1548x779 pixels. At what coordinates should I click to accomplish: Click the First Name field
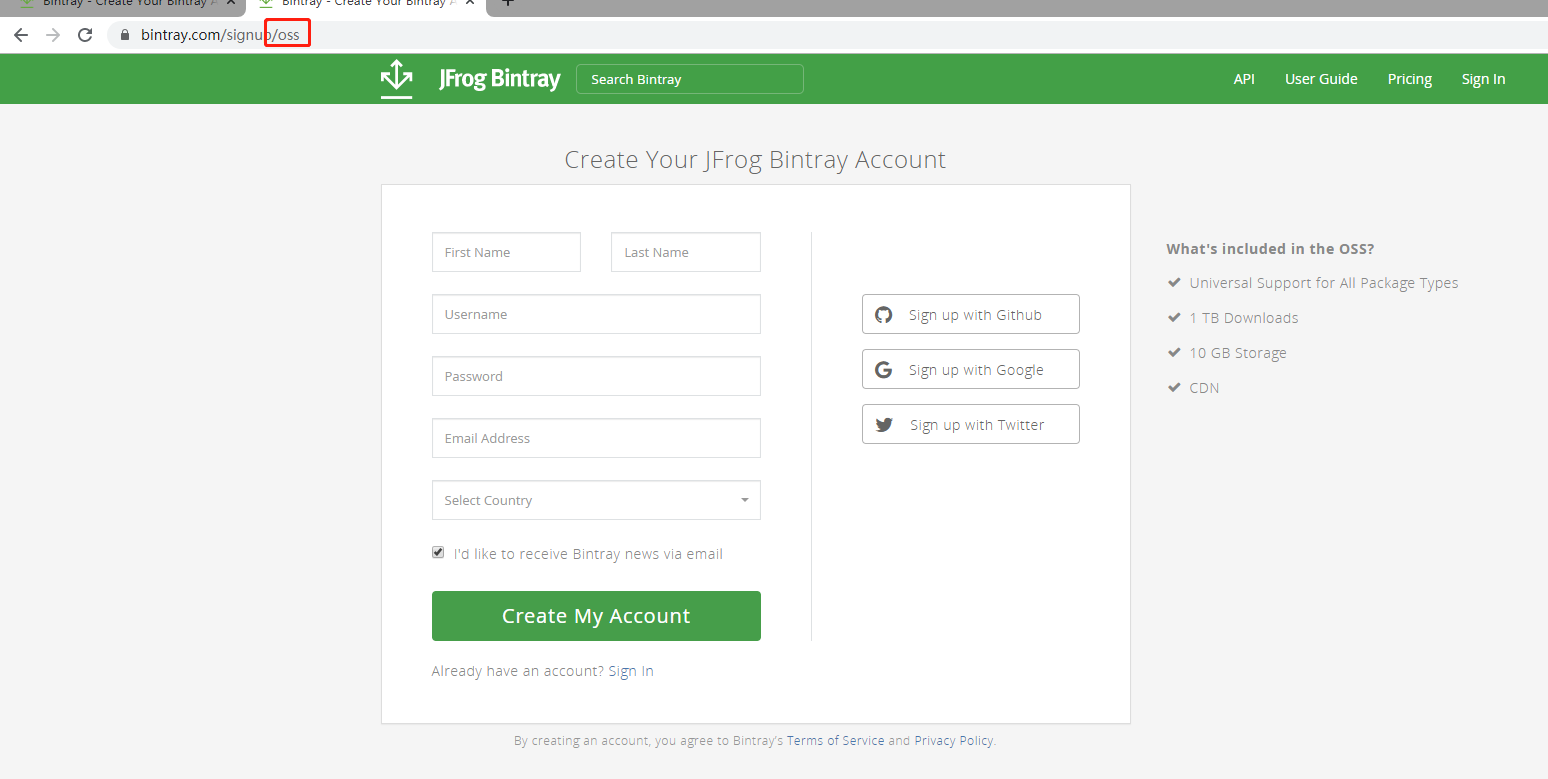506,252
